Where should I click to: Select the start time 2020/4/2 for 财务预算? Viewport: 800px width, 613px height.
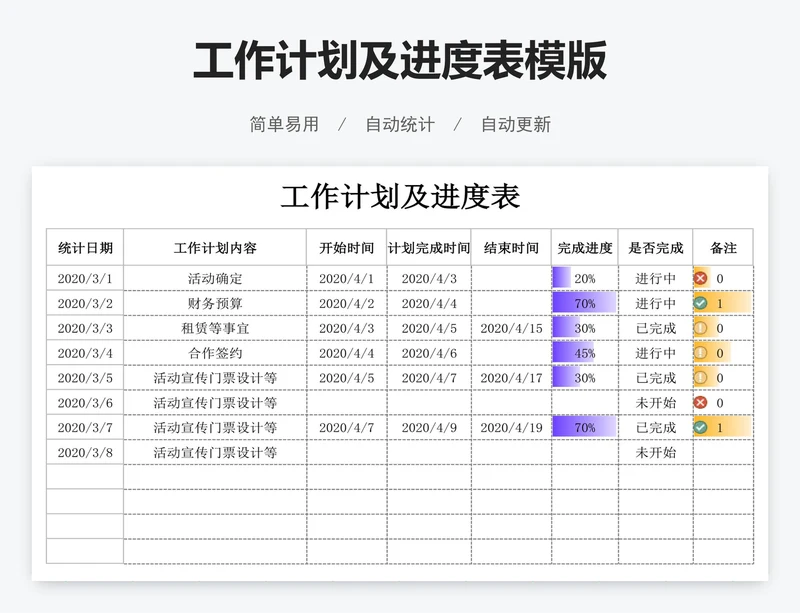[x=346, y=303]
